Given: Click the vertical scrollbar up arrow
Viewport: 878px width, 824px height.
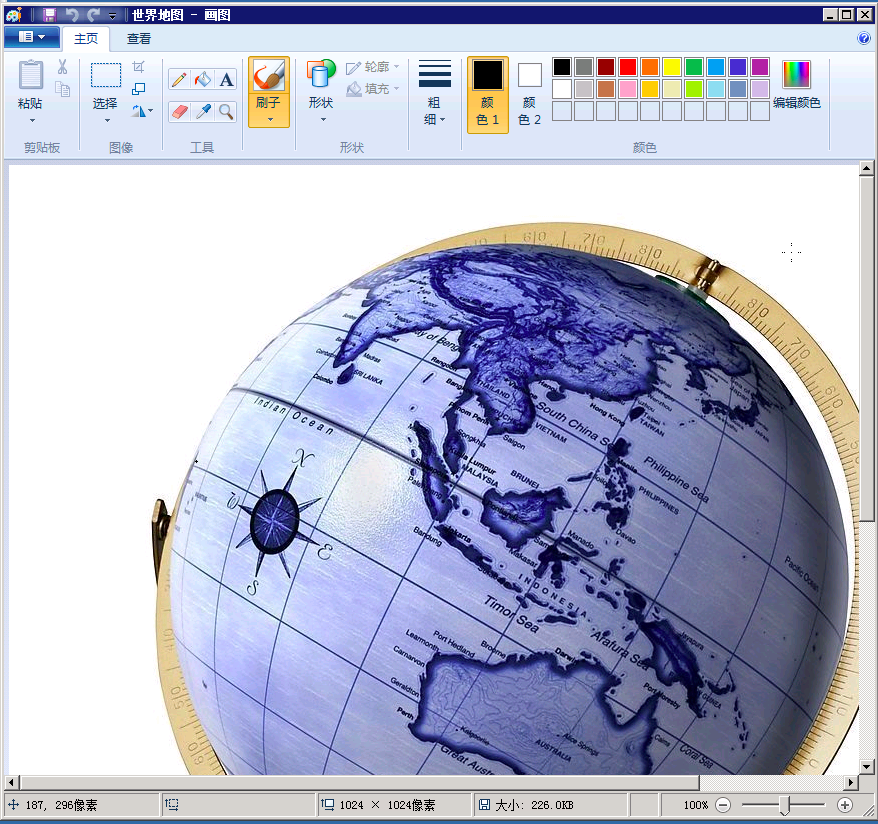Looking at the screenshot, I should 866,168.
